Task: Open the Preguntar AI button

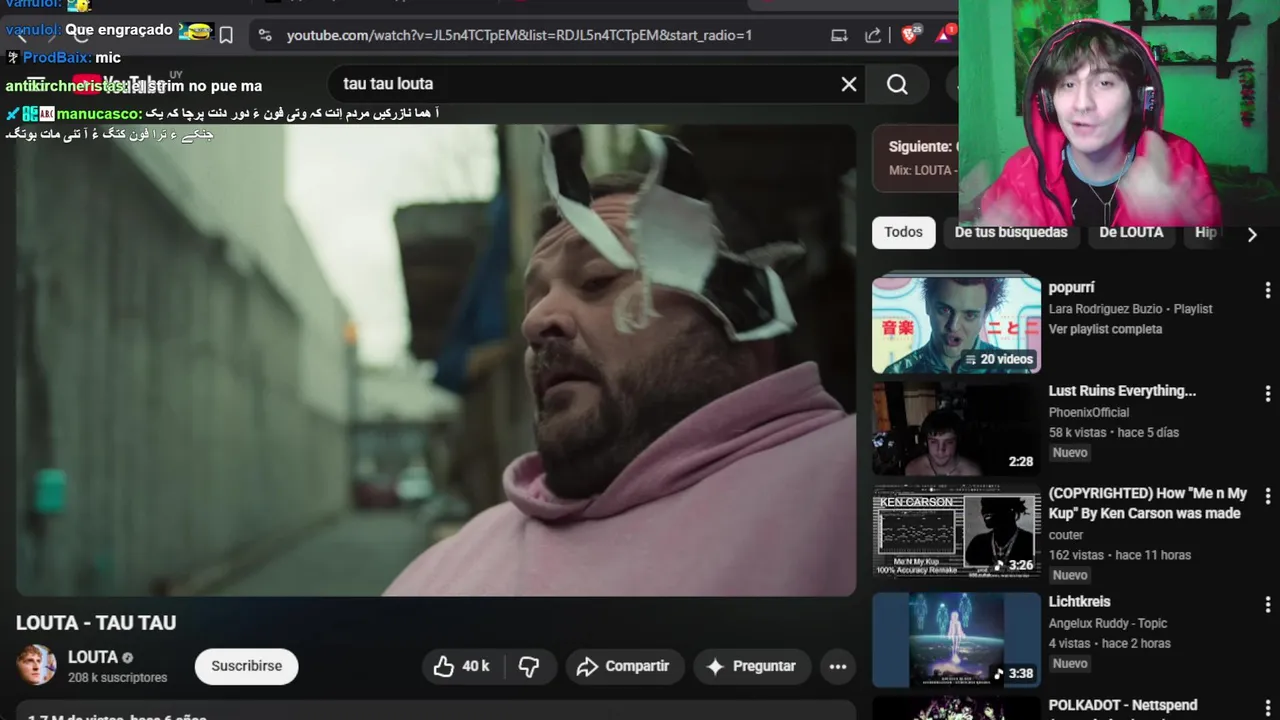Action: coord(751,666)
